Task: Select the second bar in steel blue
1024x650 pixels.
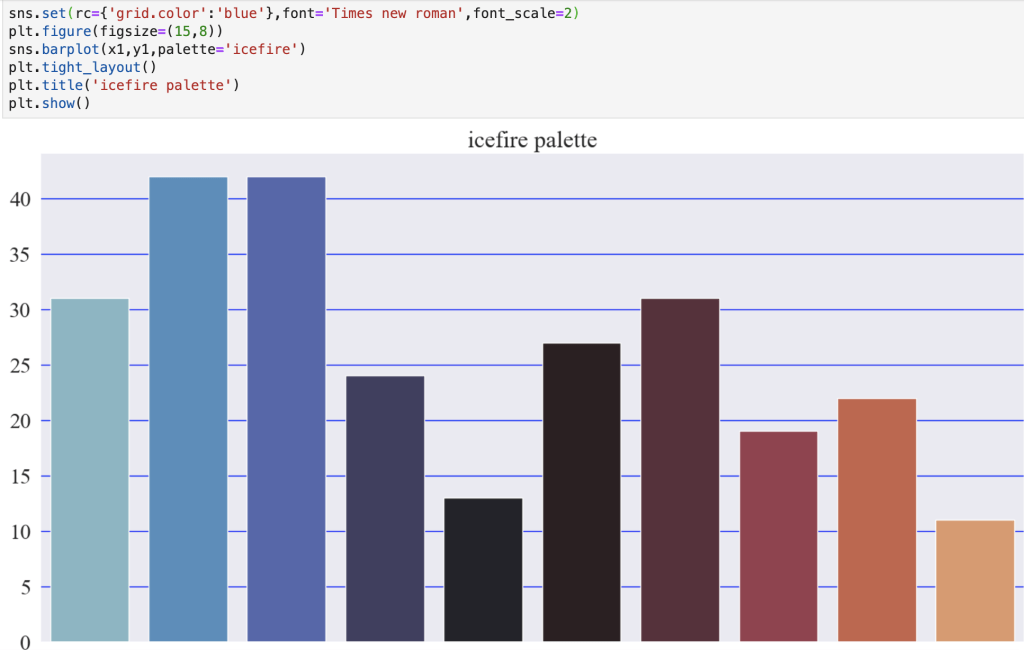Action: (x=188, y=409)
